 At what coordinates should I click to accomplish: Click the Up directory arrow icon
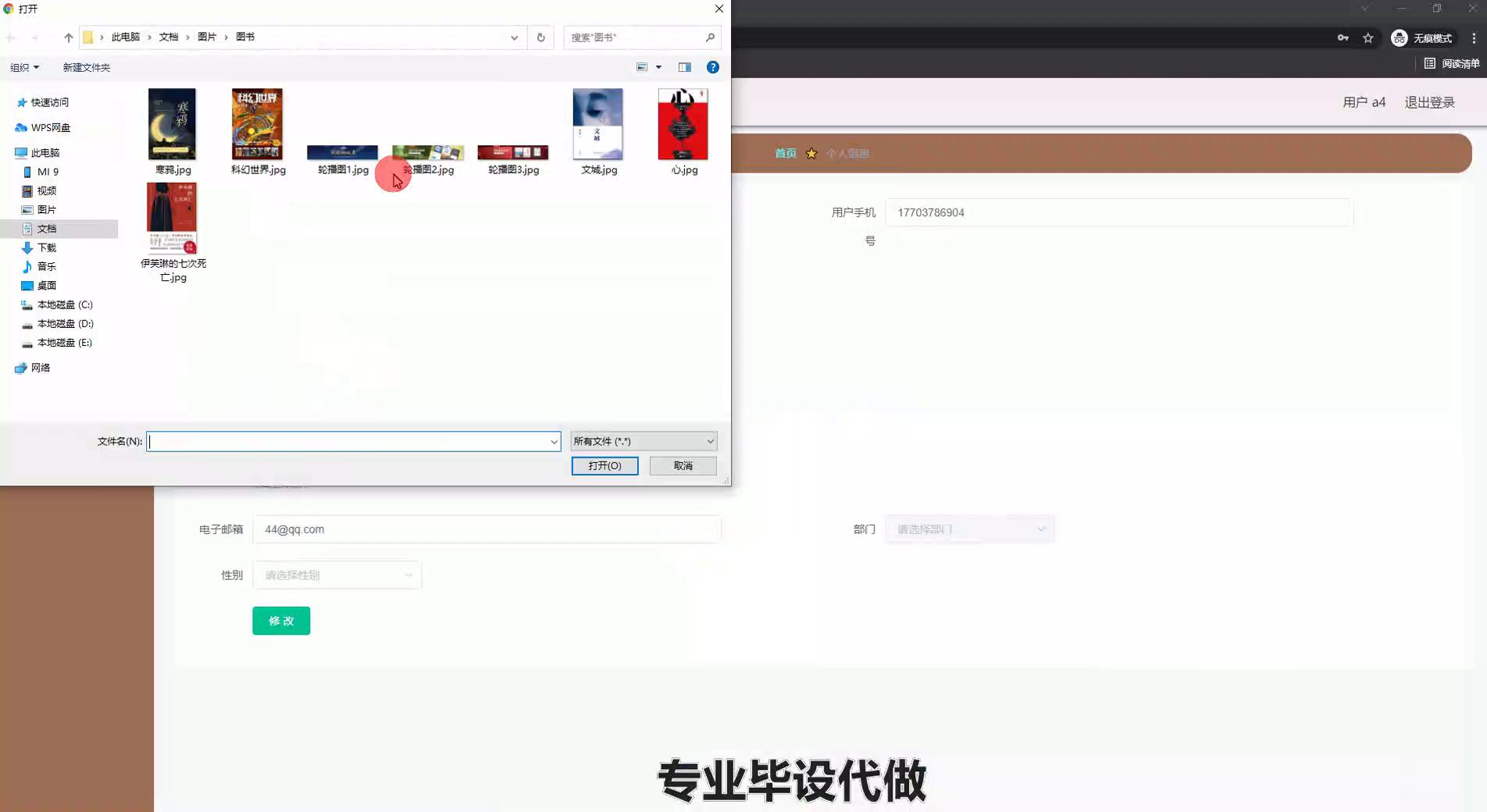(69, 37)
